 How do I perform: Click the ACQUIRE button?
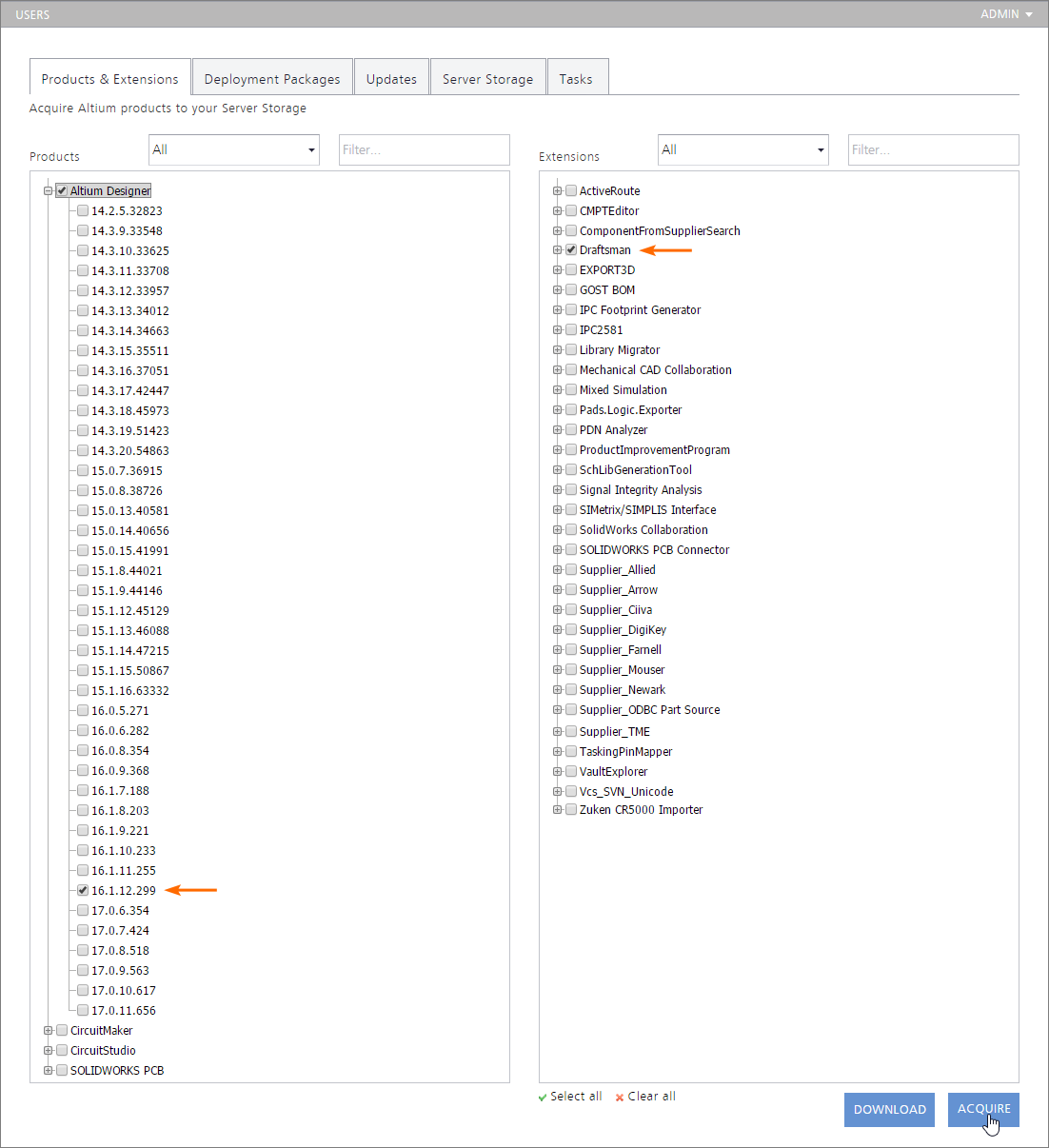(x=983, y=1109)
